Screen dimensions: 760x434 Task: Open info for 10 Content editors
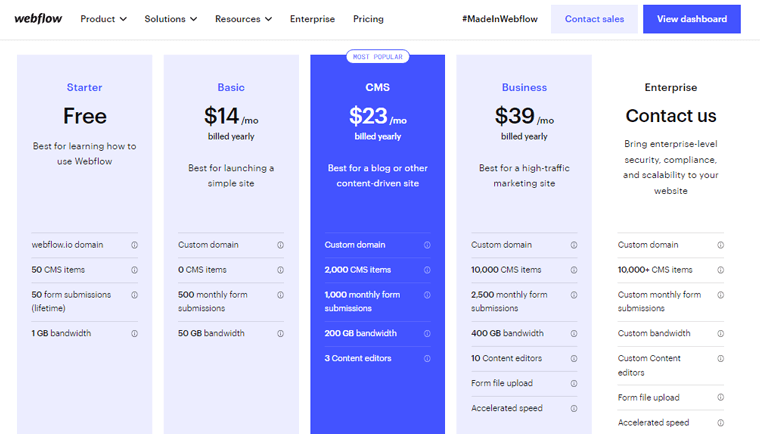click(x=574, y=359)
